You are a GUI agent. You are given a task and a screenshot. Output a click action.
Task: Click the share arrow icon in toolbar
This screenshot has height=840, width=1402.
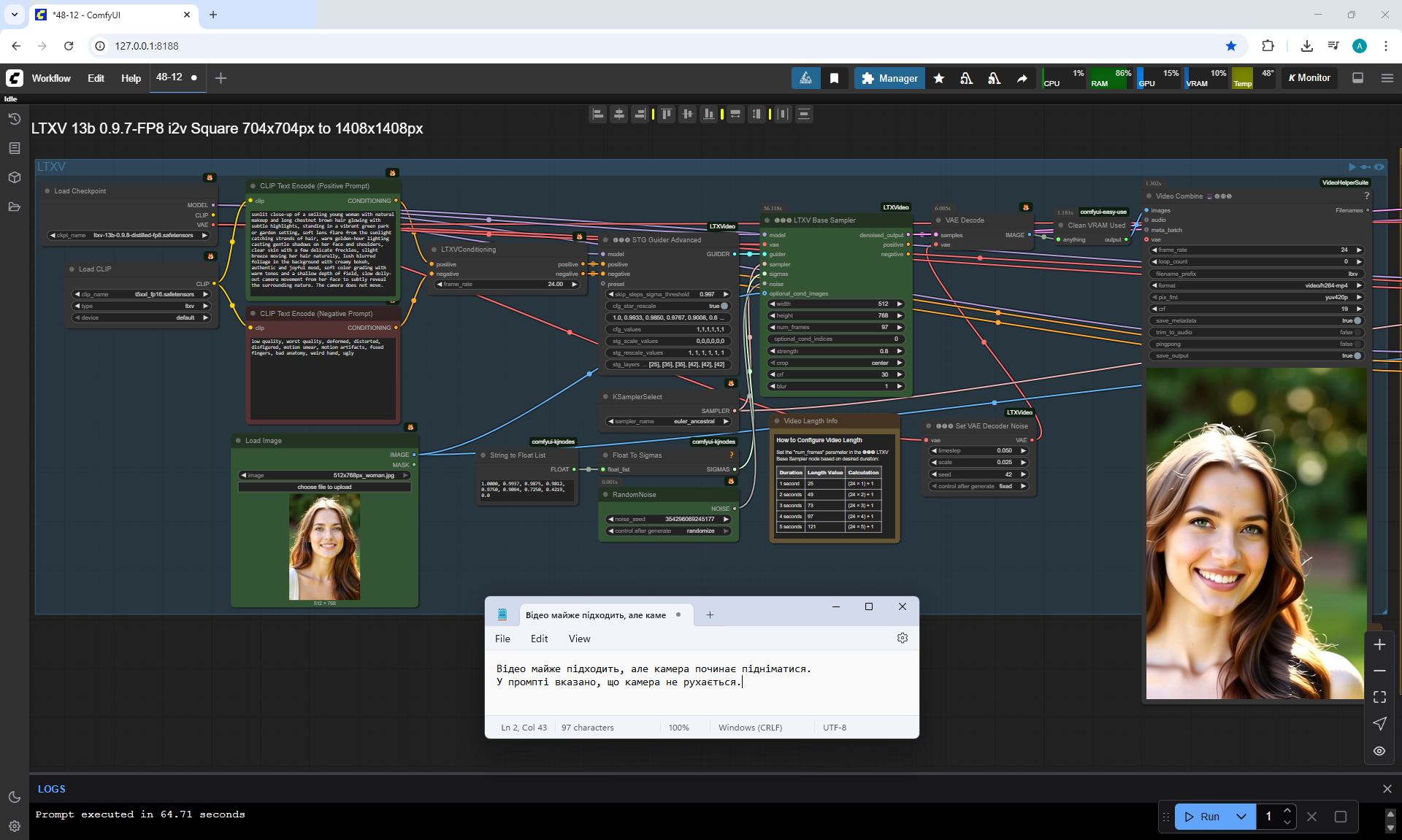(1022, 78)
